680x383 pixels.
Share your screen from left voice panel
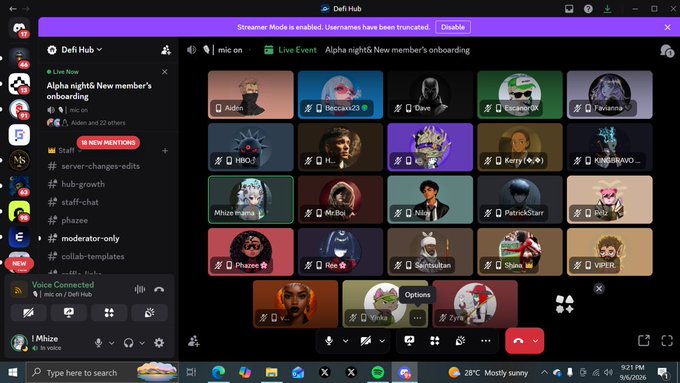point(69,312)
